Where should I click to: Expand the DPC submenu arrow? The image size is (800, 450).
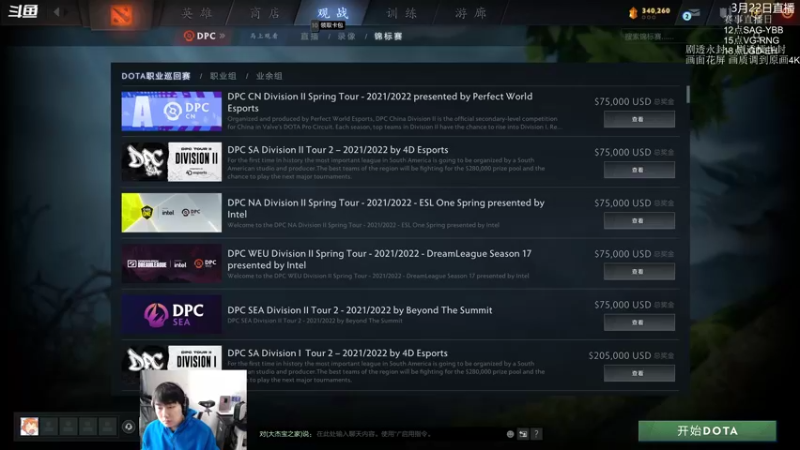click(222, 36)
